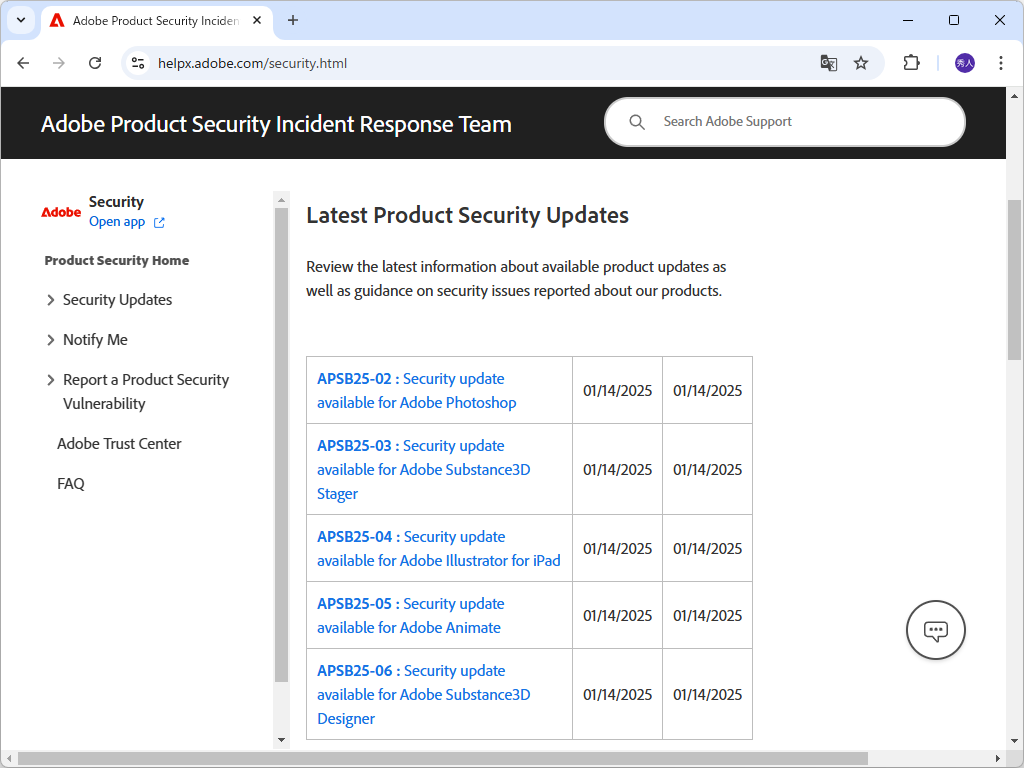This screenshot has height=768, width=1024.
Task: Open the extensions puzzle icon
Action: [x=911, y=63]
